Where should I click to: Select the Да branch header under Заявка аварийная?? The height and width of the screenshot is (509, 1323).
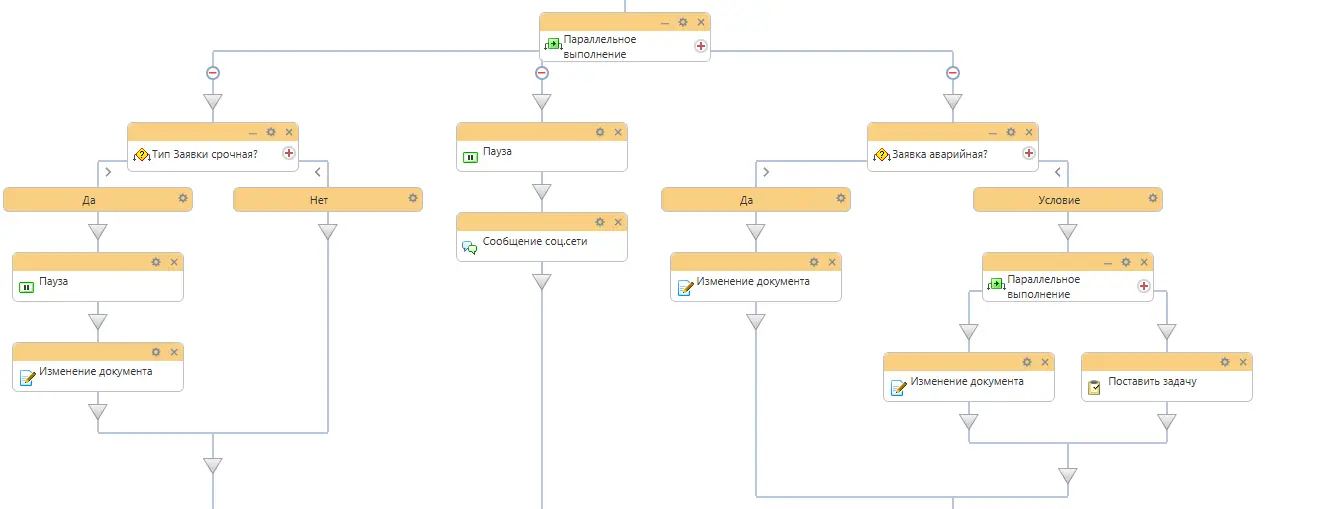click(756, 199)
